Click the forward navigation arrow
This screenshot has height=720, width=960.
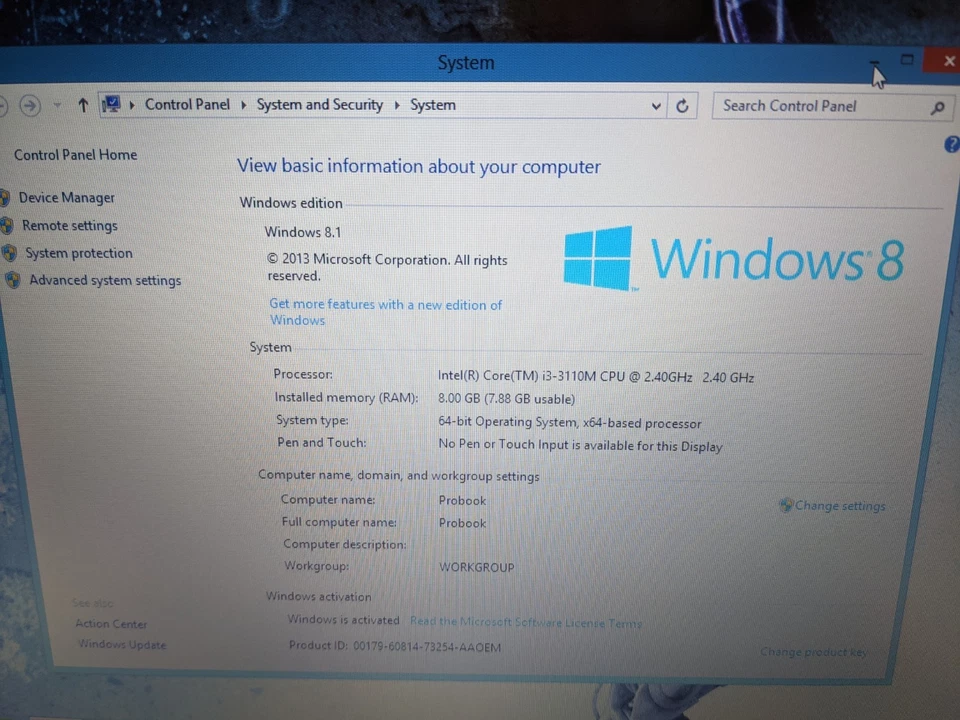click(30, 105)
